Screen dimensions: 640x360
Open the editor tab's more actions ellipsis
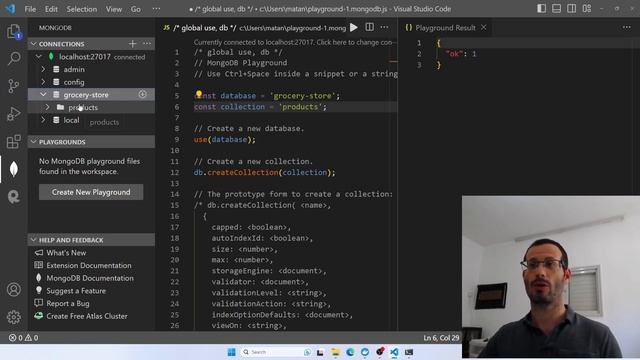tap(384, 27)
